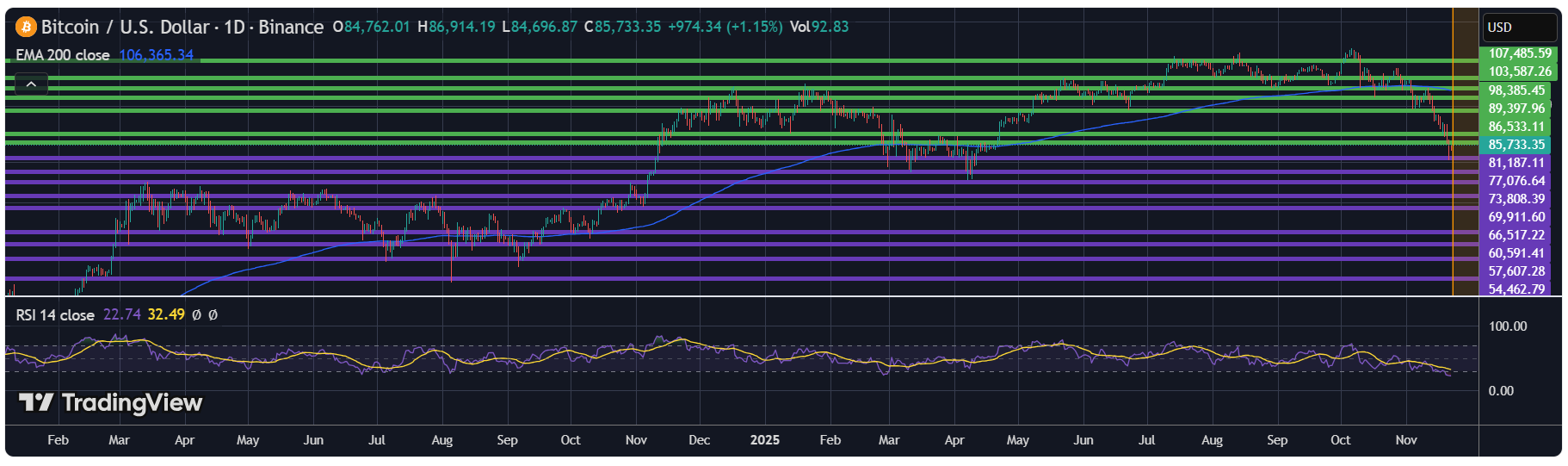
Task: Click the 0.00 label on RSI scale
Action: click(1501, 391)
